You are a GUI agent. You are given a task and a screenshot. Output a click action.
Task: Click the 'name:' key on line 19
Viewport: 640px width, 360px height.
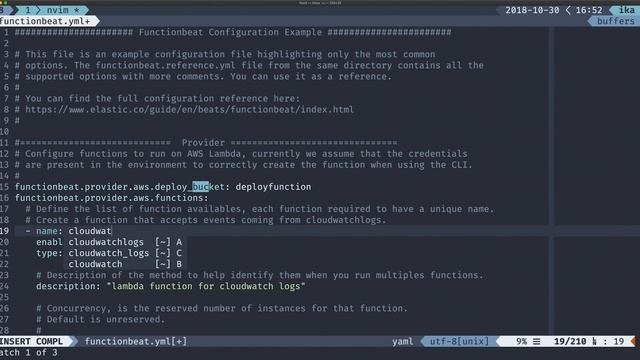click(49, 231)
